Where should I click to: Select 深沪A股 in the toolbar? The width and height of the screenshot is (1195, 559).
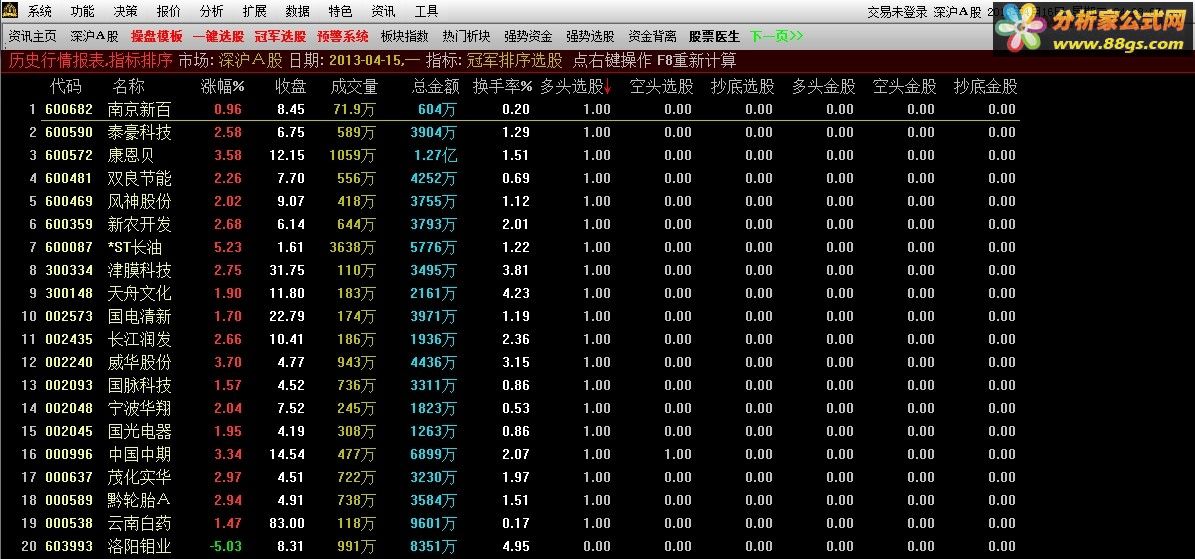tap(95, 36)
